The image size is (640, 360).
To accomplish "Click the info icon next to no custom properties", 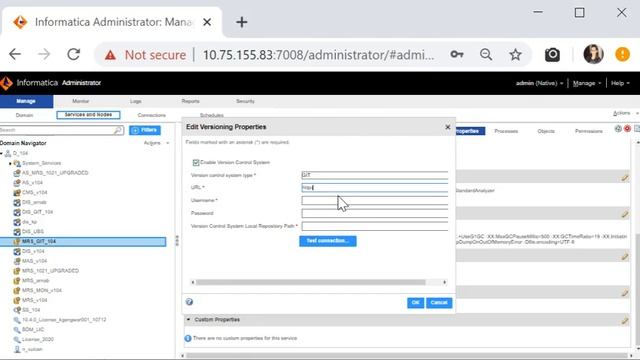I will tap(188, 338).
